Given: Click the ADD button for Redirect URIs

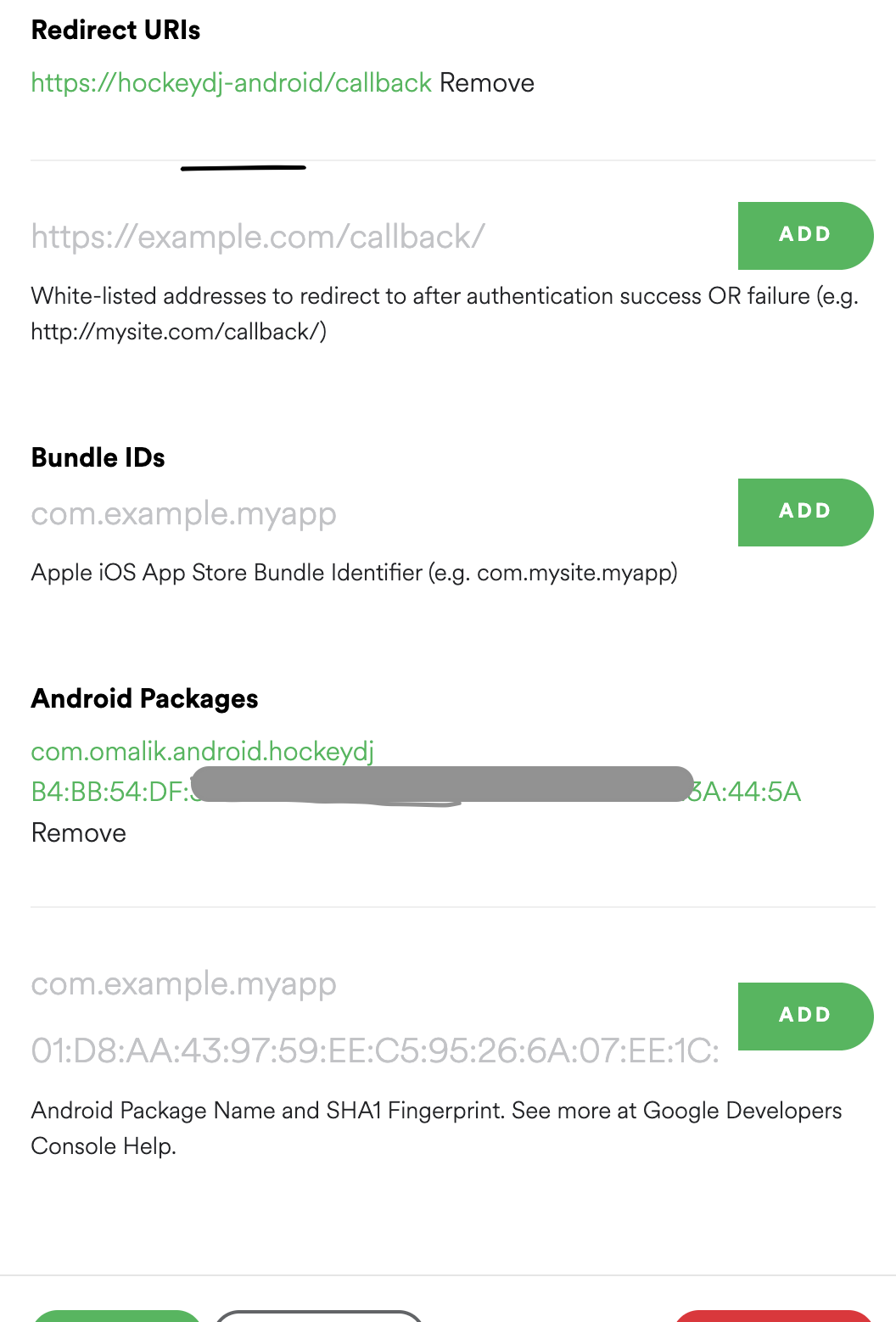Looking at the screenshot, I should click(x=804, y=235).
